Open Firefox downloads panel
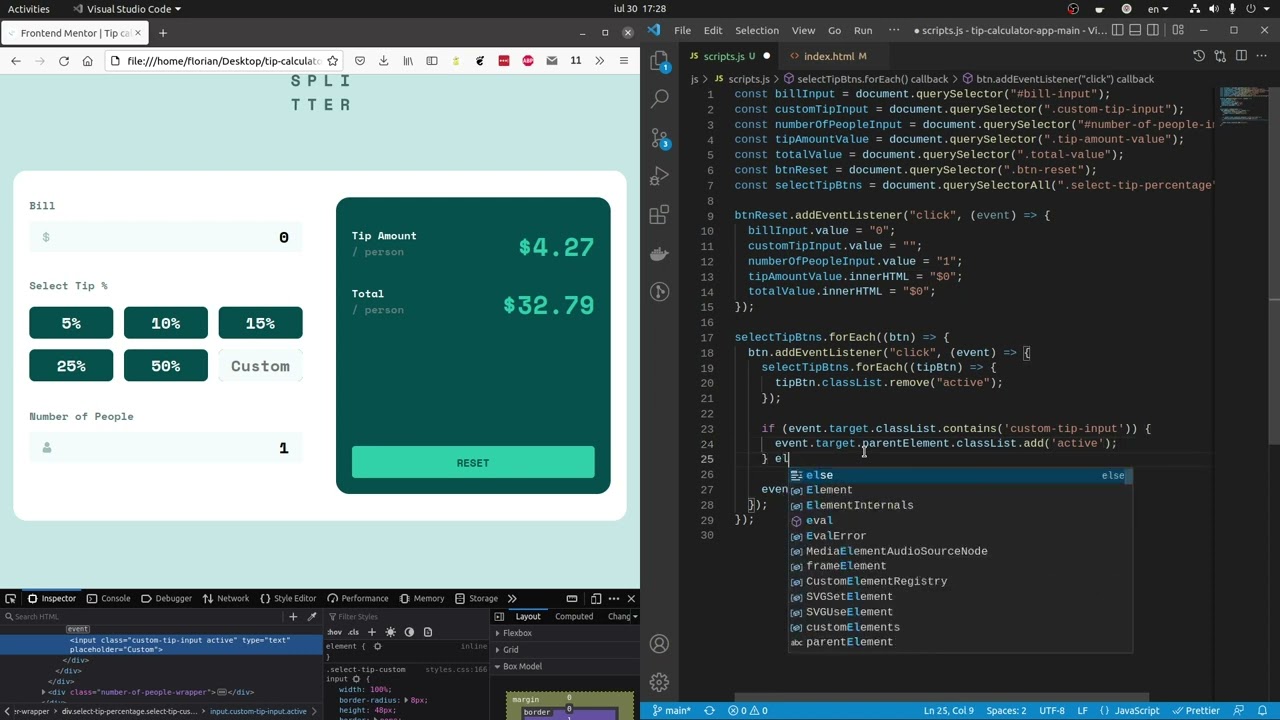 click(384, 61)
